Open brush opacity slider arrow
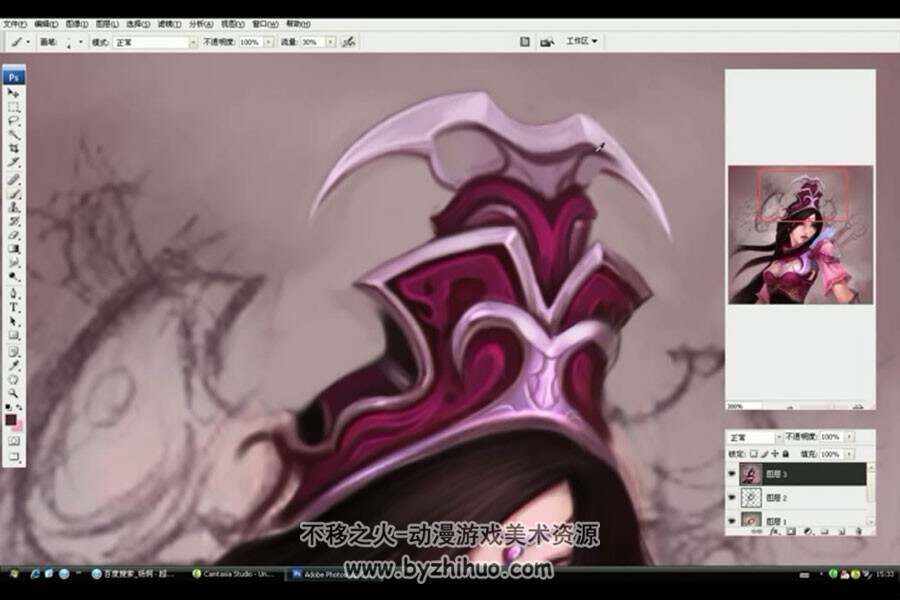The width and height of the screenshot is (900, 600). (268, 42)
